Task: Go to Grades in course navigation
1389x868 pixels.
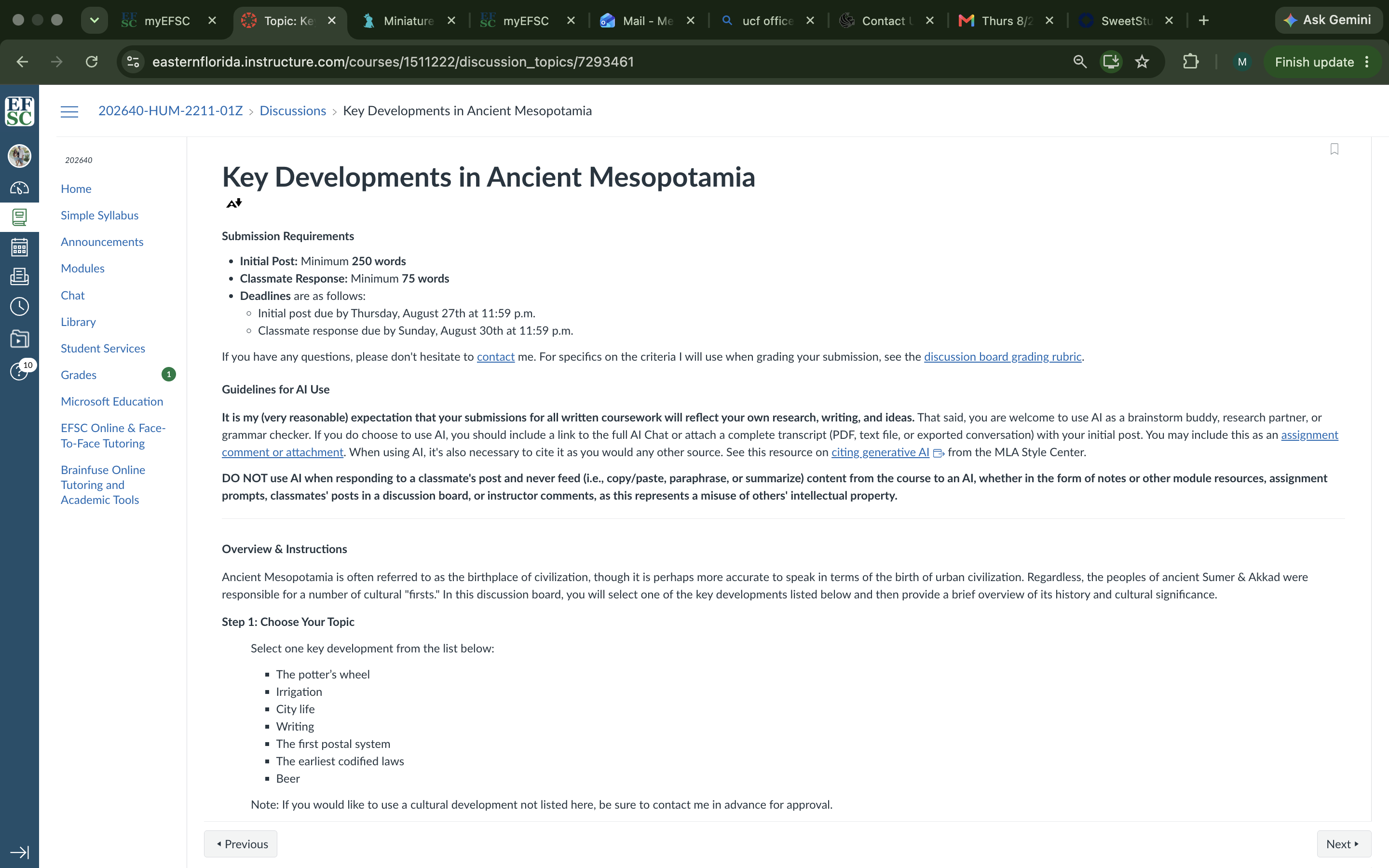Action: (x=79, y=375)
